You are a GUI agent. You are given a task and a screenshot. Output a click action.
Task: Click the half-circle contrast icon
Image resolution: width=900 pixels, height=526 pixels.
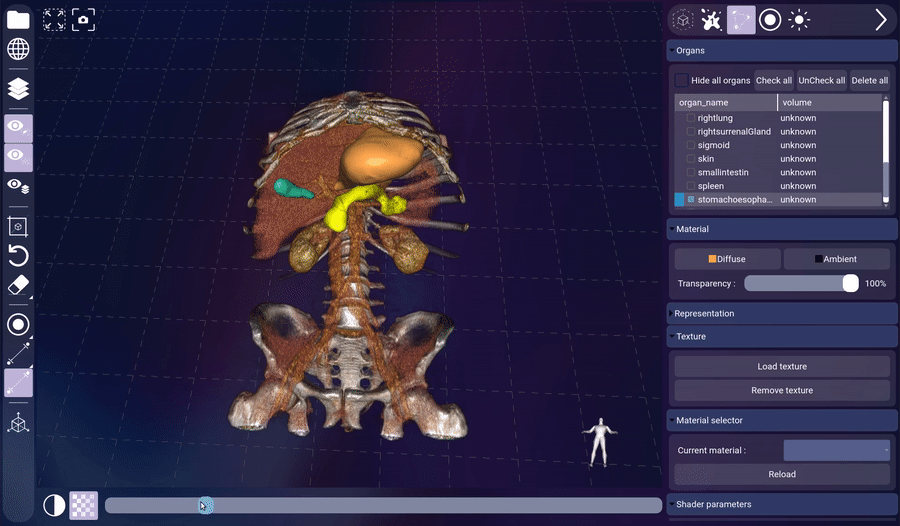pyautogui.click(x=54, y=505)
